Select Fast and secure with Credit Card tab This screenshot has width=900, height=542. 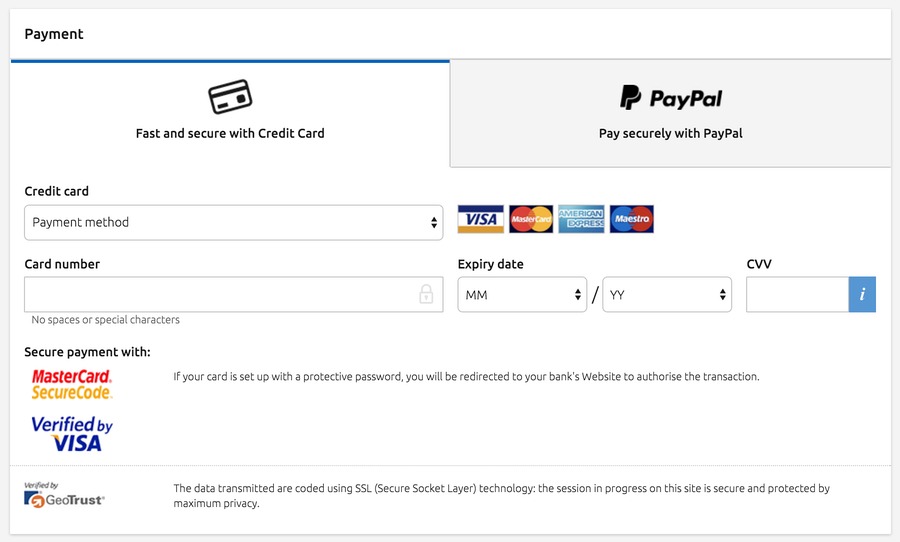[x=230, y=114]
